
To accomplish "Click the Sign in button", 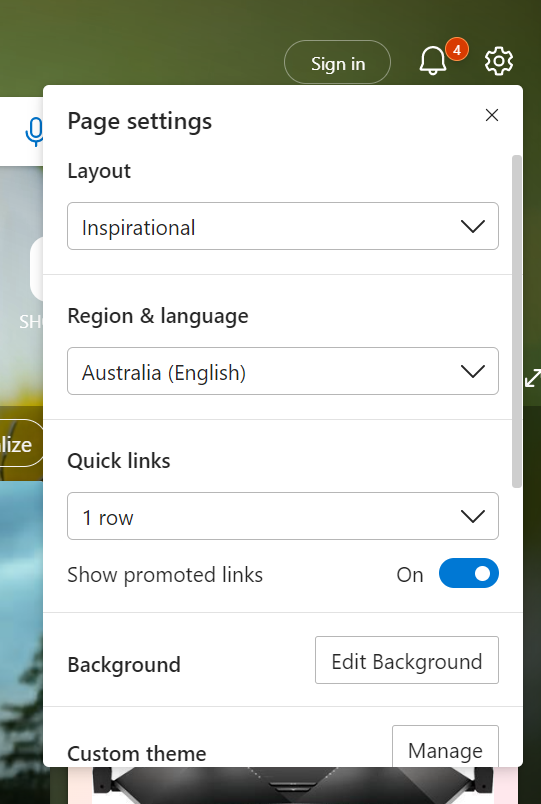I will point(337,63).
